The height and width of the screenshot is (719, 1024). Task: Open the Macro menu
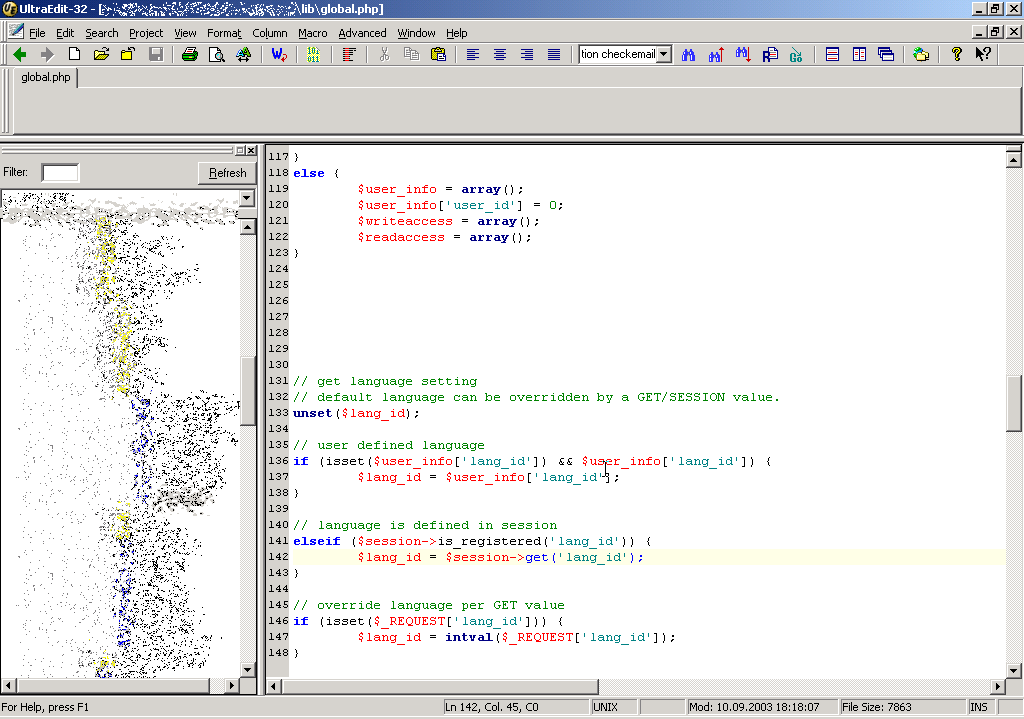[312, 33]
